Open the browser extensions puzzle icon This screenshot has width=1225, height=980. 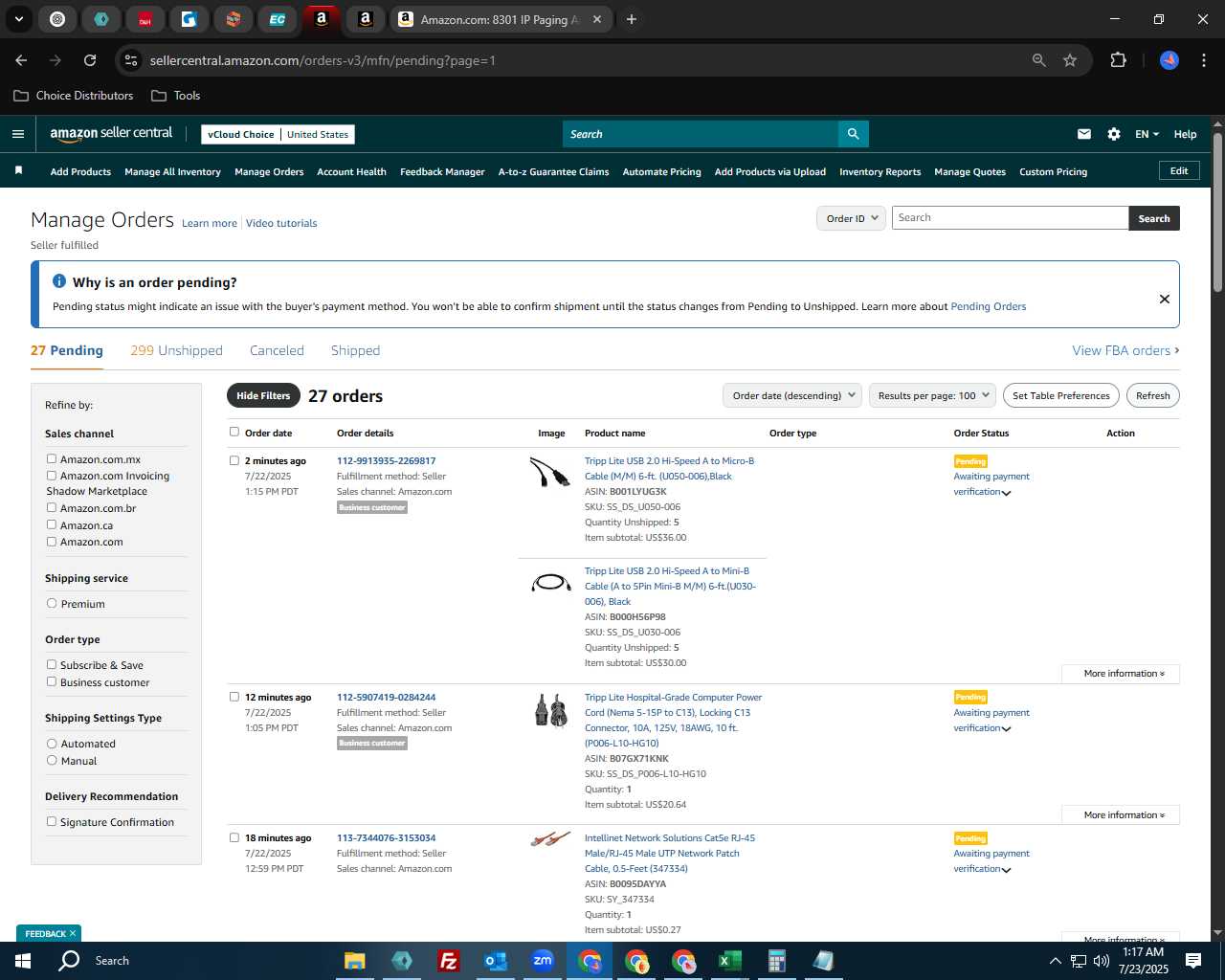[1118, 60]
